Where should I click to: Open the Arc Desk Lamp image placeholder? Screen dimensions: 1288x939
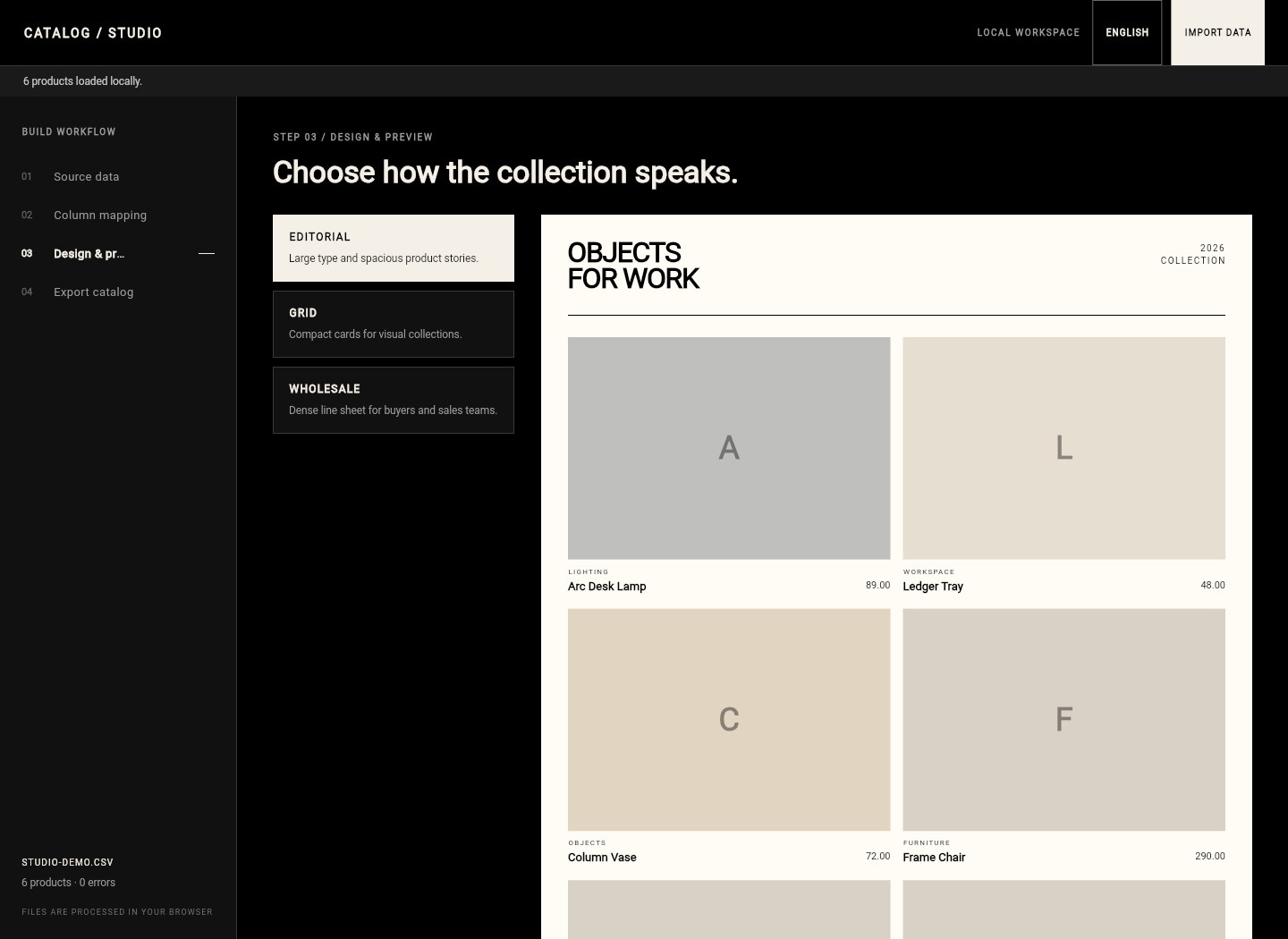pos(729,448)
